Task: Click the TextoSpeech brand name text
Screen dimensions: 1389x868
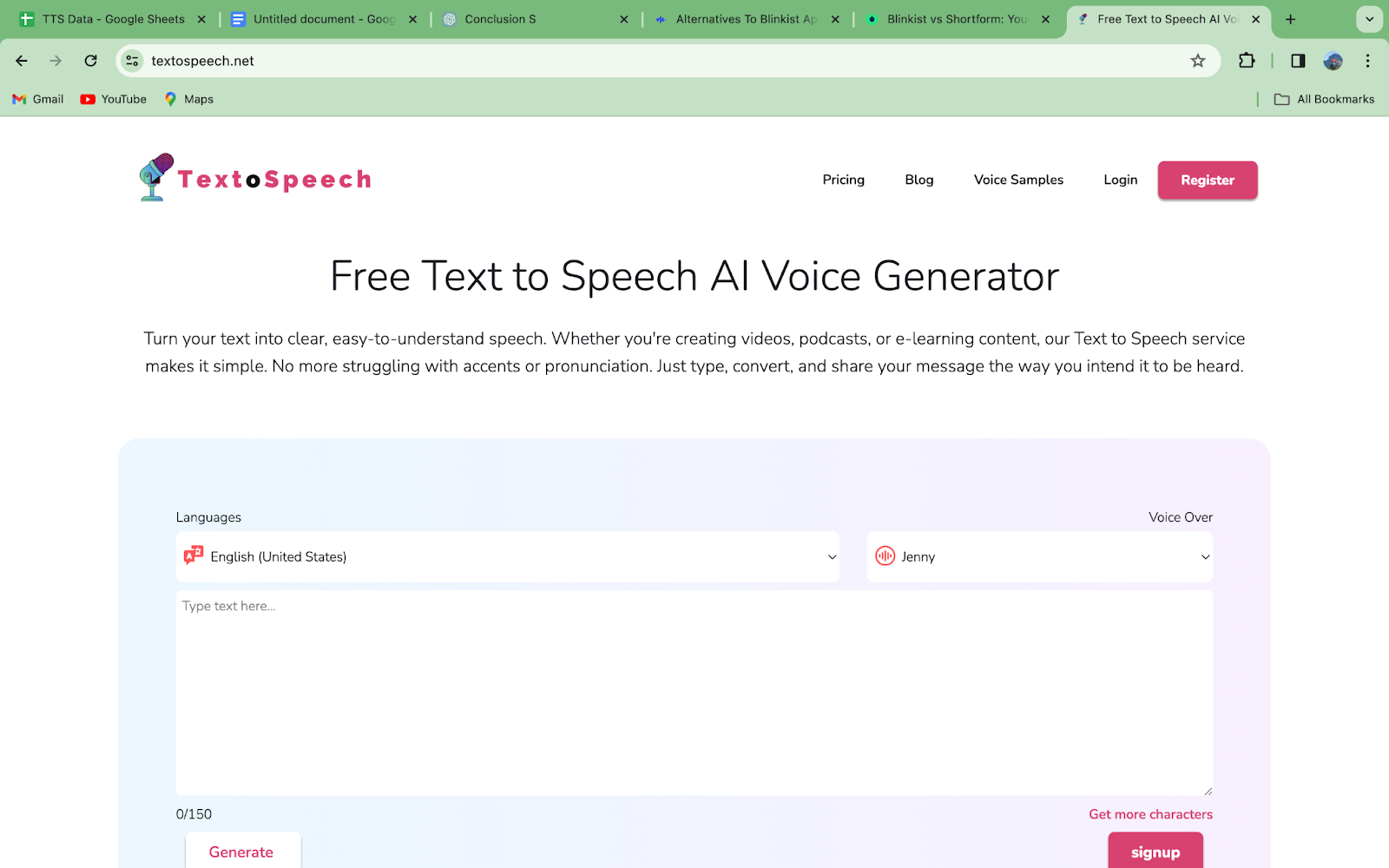Action: point(274,180)
